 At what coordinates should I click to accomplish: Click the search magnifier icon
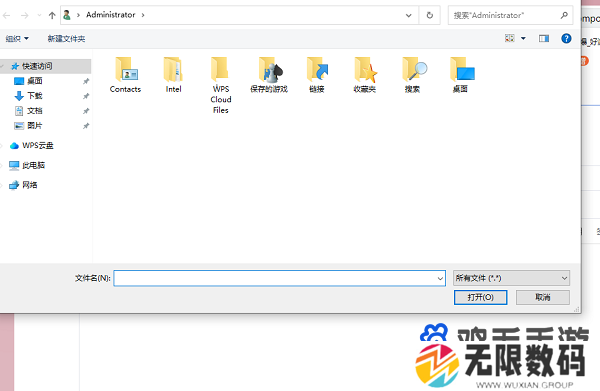(564, 15)
